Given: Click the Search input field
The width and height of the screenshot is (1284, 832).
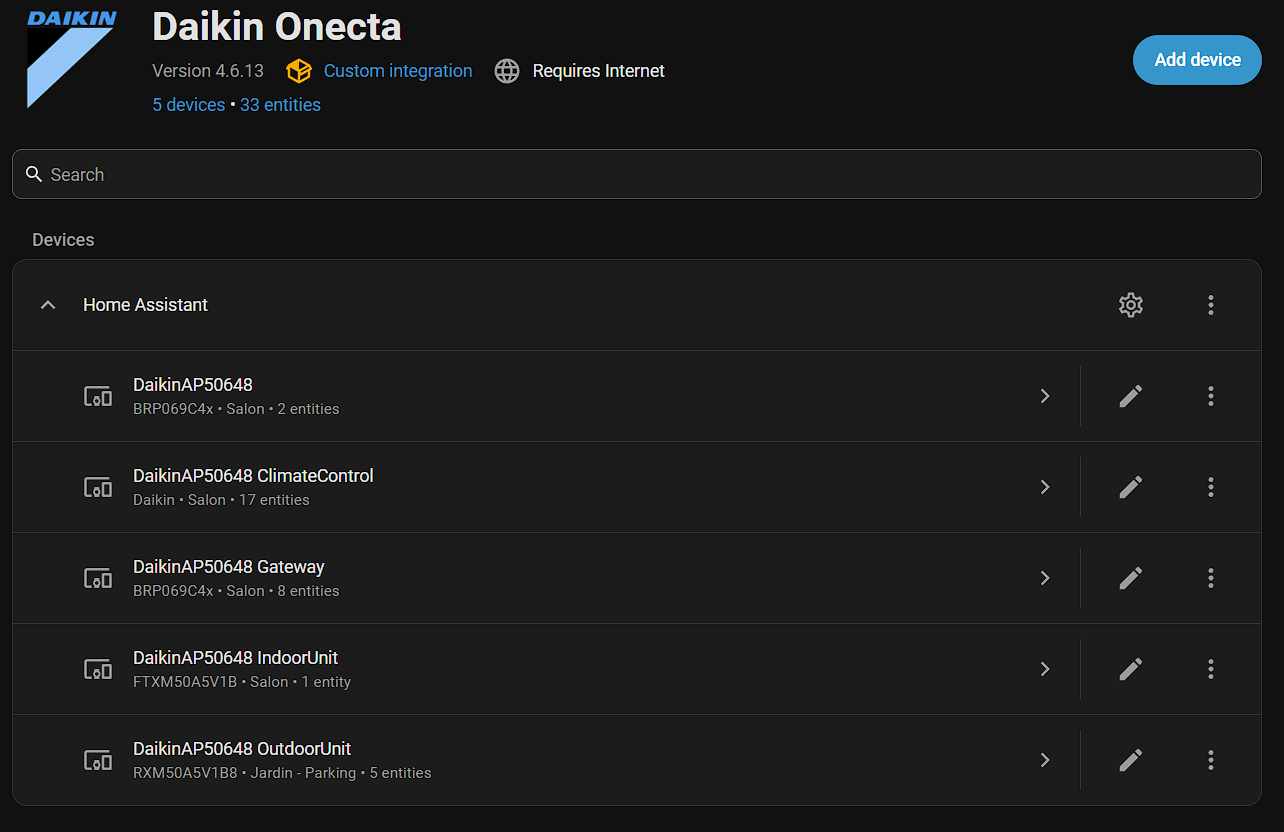Looking at the screenshot, I should pos(636,174).
